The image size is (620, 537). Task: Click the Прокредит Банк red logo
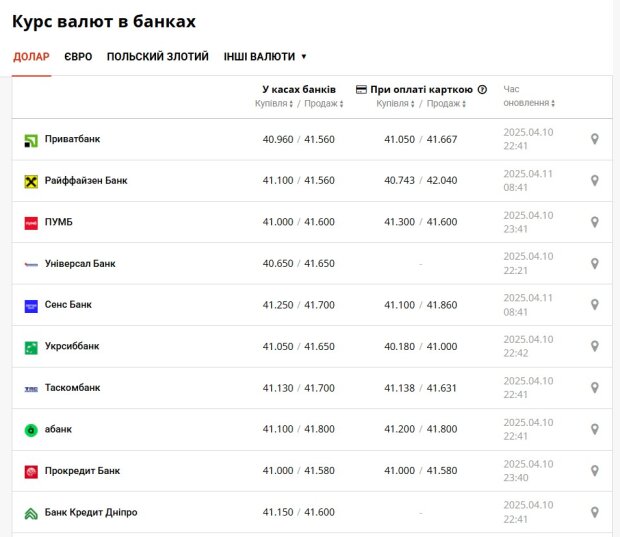pos(31,472)
